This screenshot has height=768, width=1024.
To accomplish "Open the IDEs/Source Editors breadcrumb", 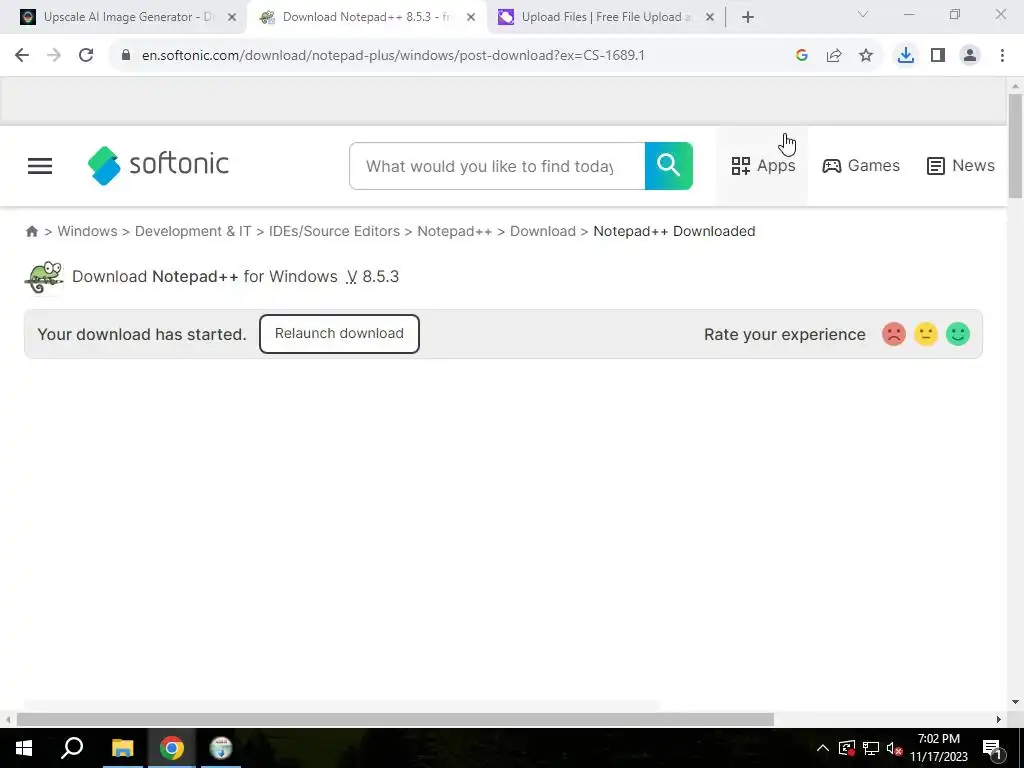I will click(x=334, y=231).
